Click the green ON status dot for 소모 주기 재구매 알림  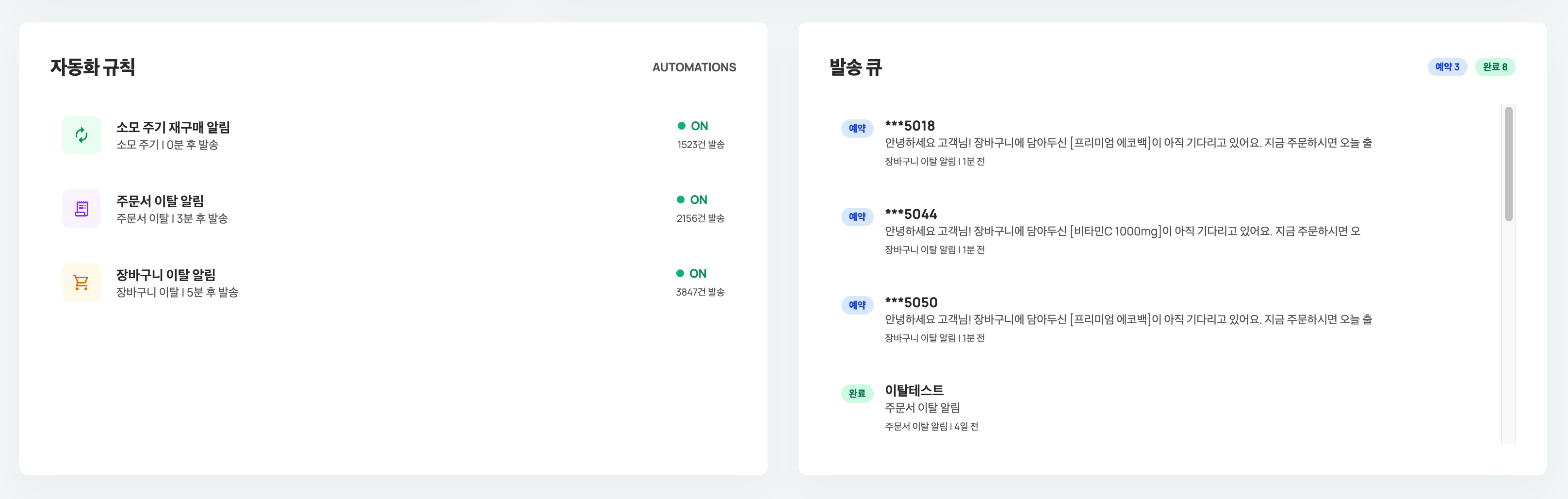coord(681,126)
